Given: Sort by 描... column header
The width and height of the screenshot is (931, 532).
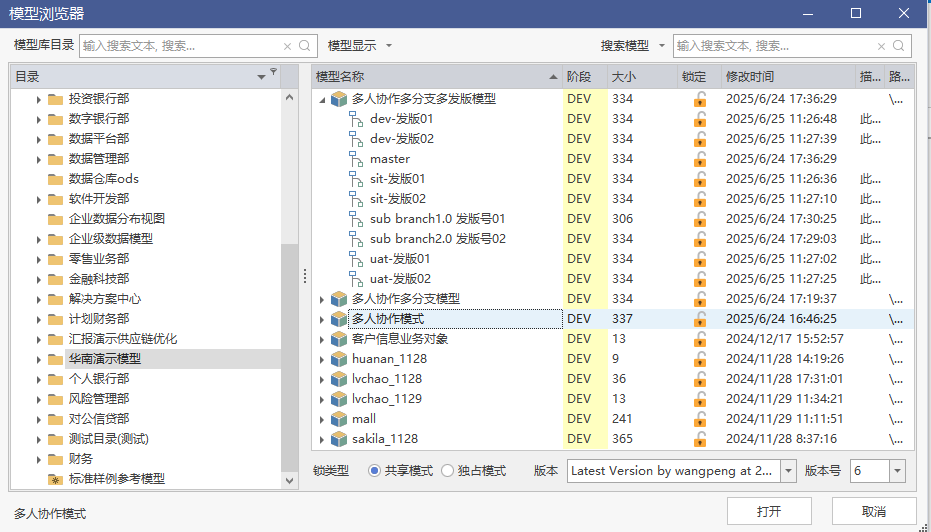Looking at the screenshot, I should click(x=870, y=77).
